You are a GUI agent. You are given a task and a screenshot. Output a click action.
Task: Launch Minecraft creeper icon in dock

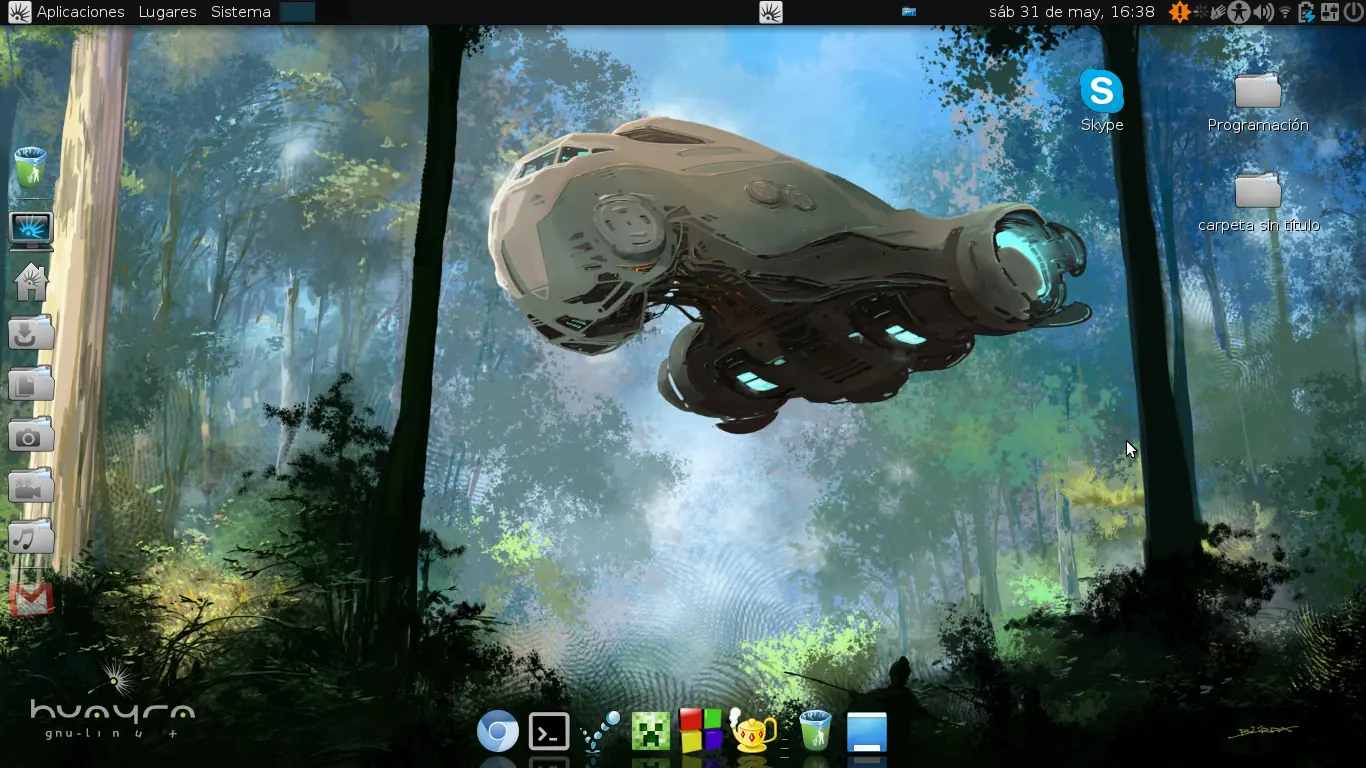[x=651, y=732]
